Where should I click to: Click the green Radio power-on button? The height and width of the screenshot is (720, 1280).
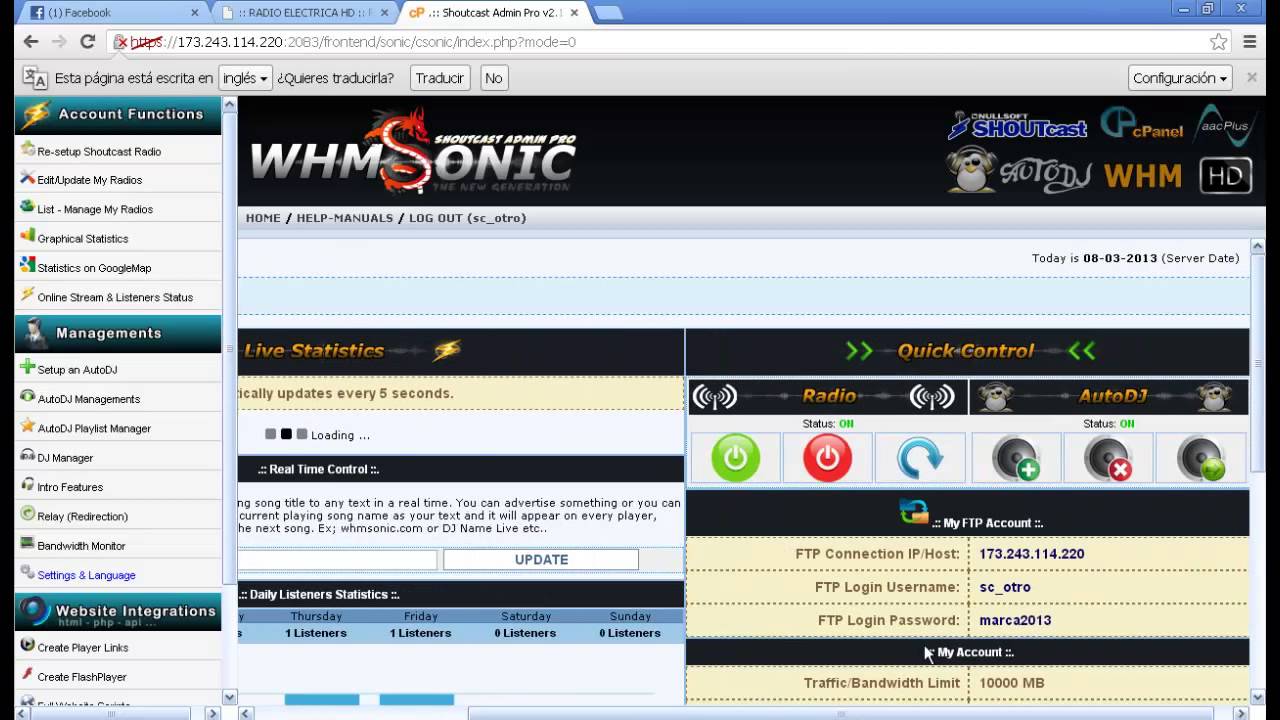[735, 458]
